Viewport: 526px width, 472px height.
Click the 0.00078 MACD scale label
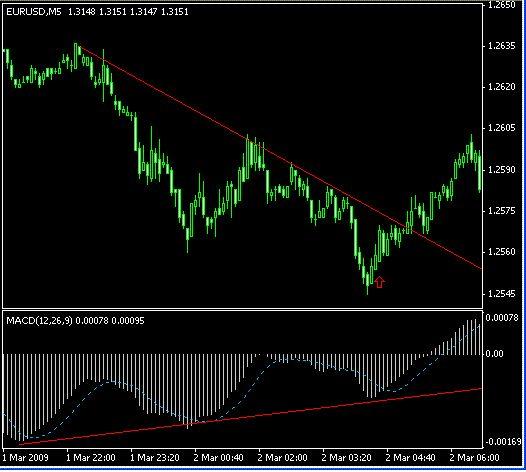502,318
